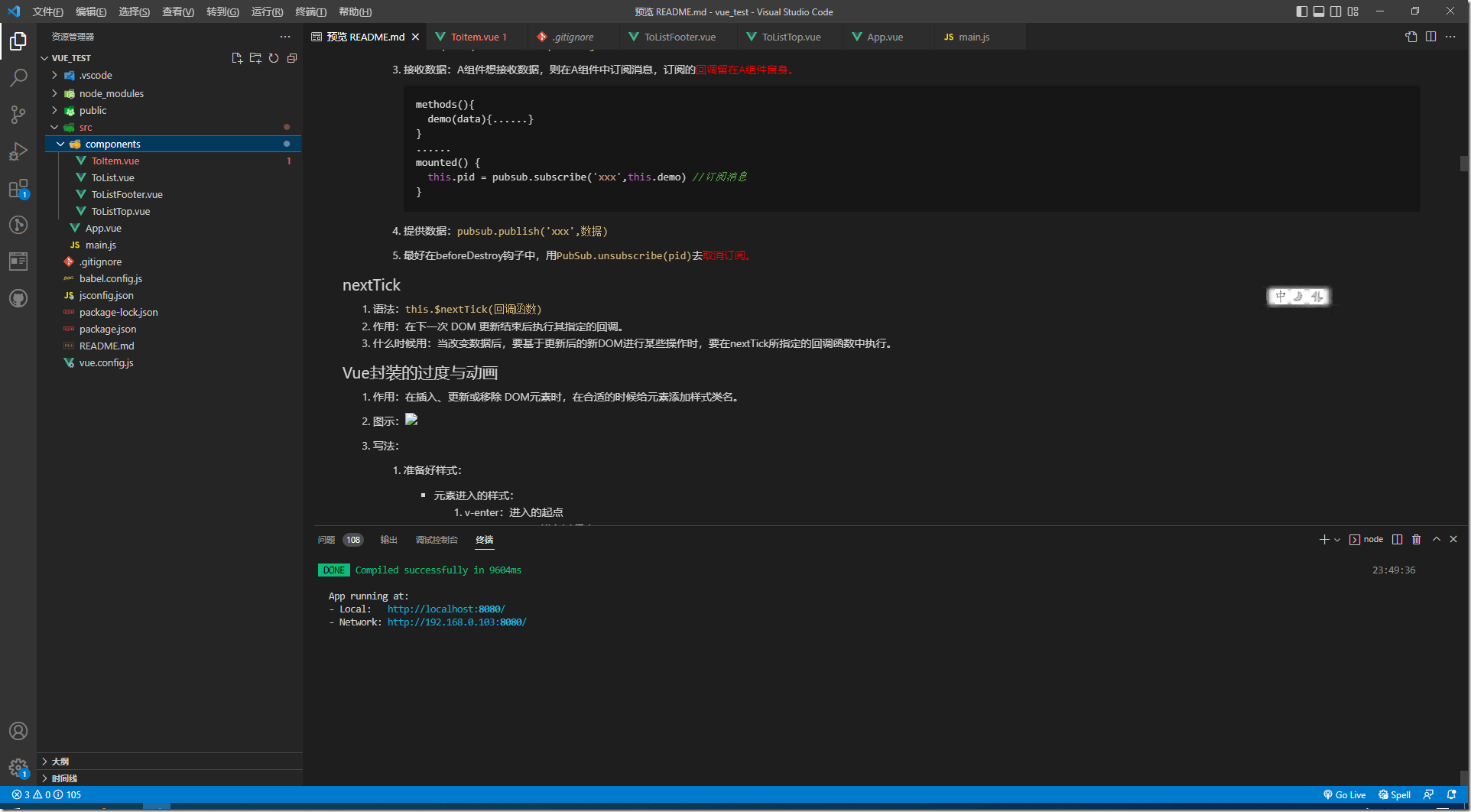Viewport: 1471px width, 812px height.
Task: Click the IME 中 language indicator
Action: pyautogui.click(x=1281, y=297)
